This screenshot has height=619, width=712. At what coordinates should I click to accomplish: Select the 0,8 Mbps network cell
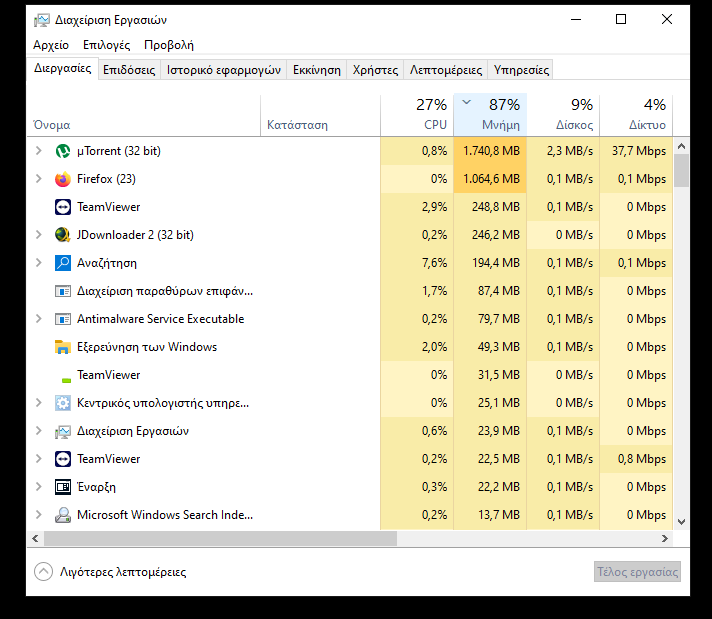636,459
